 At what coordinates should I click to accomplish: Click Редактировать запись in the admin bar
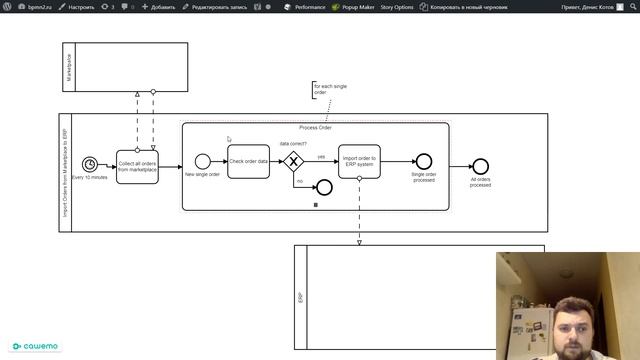215,7
